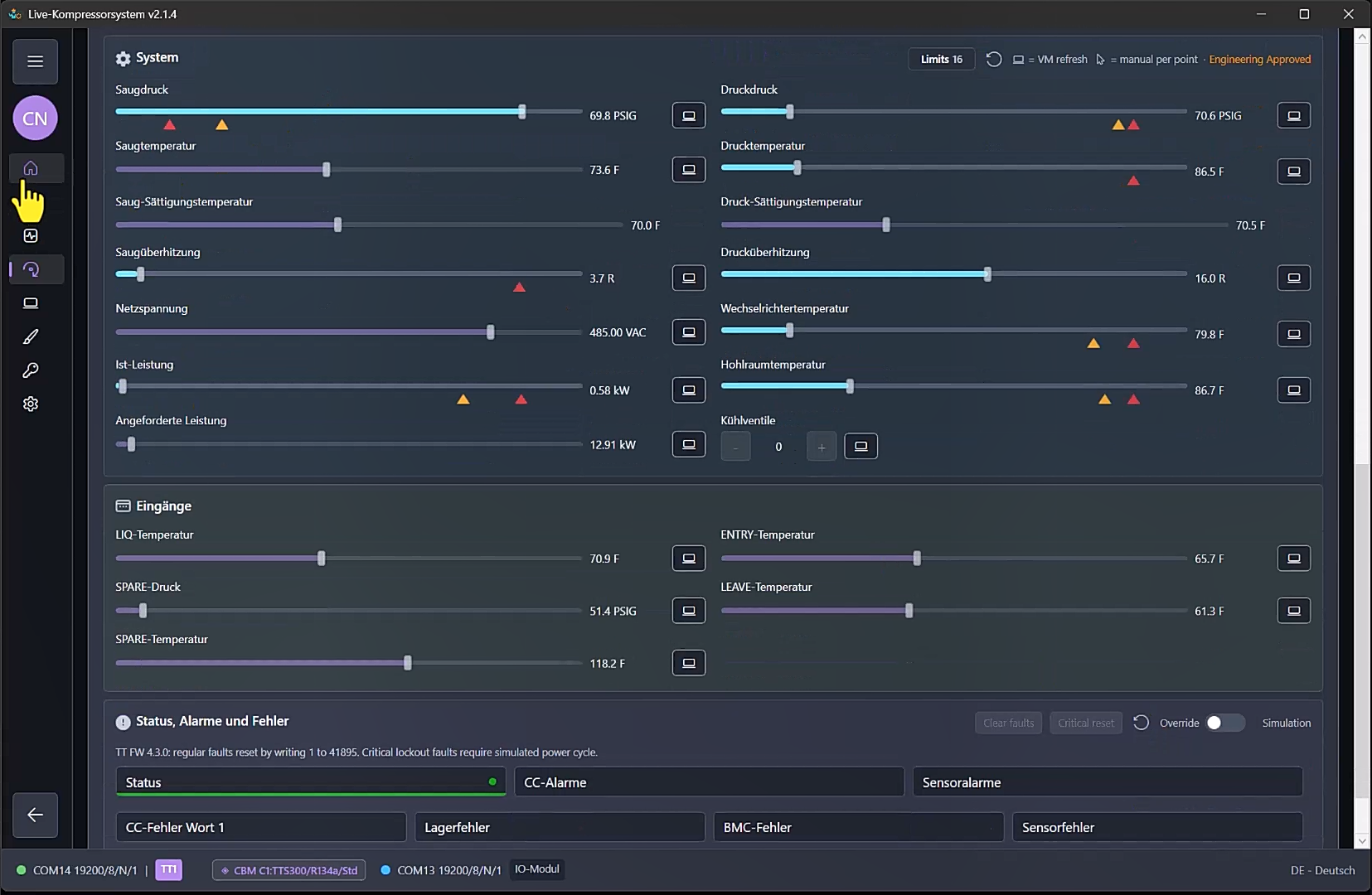The width and height of the screenshot is (1372, 895).
Task: Click Critical reset button
Action: 1086,723
